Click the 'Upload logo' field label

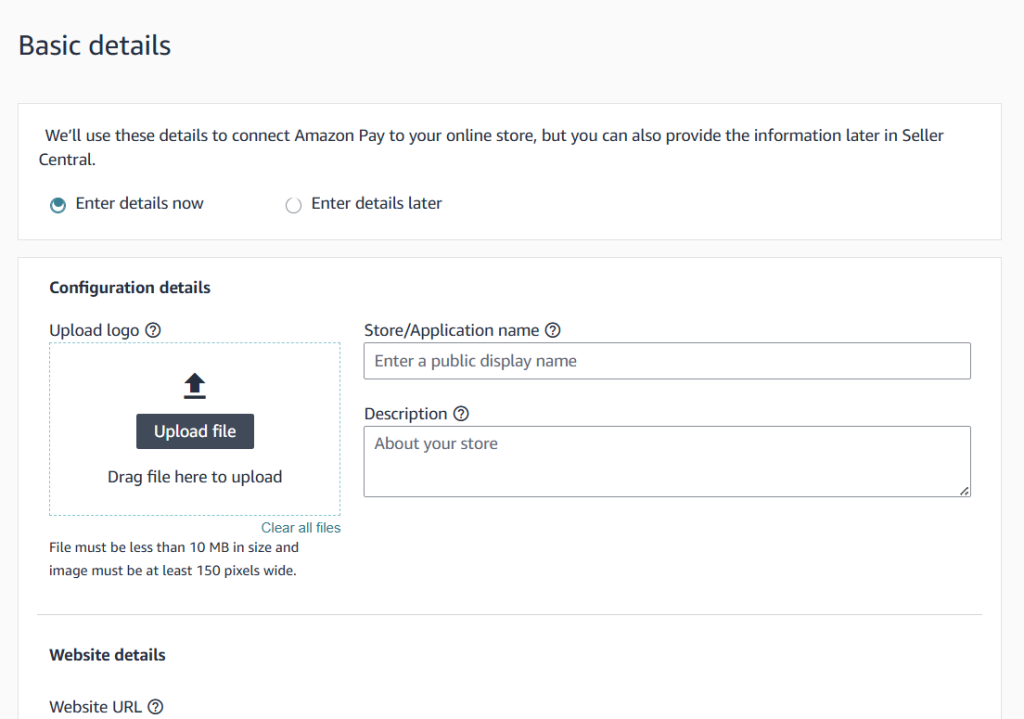pos(94,330)
